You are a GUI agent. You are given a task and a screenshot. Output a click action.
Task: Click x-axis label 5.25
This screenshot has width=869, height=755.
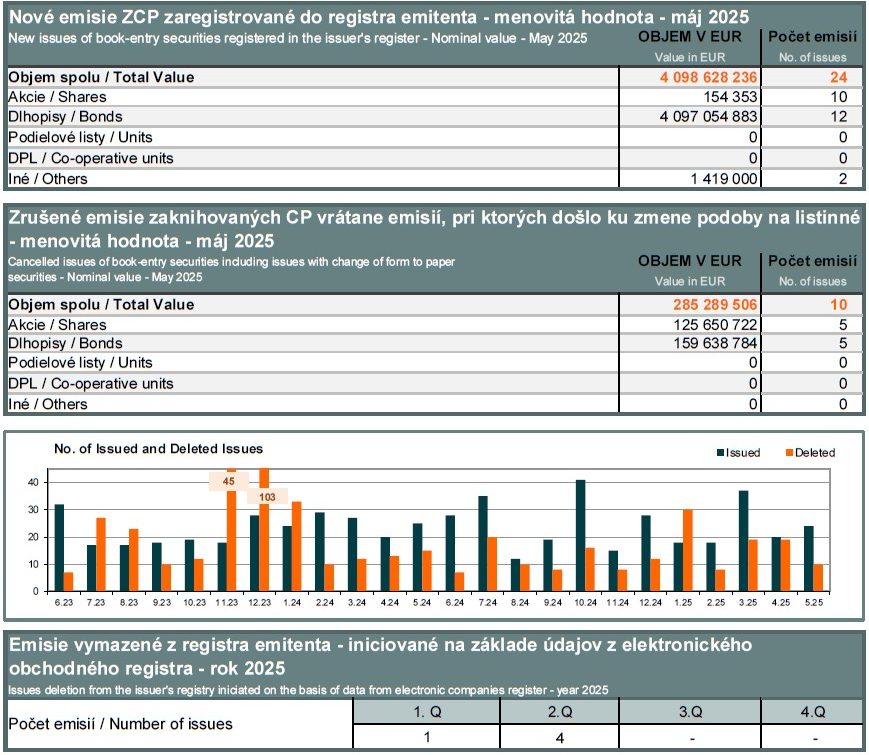pyautogui.click(x=814, y=603)
